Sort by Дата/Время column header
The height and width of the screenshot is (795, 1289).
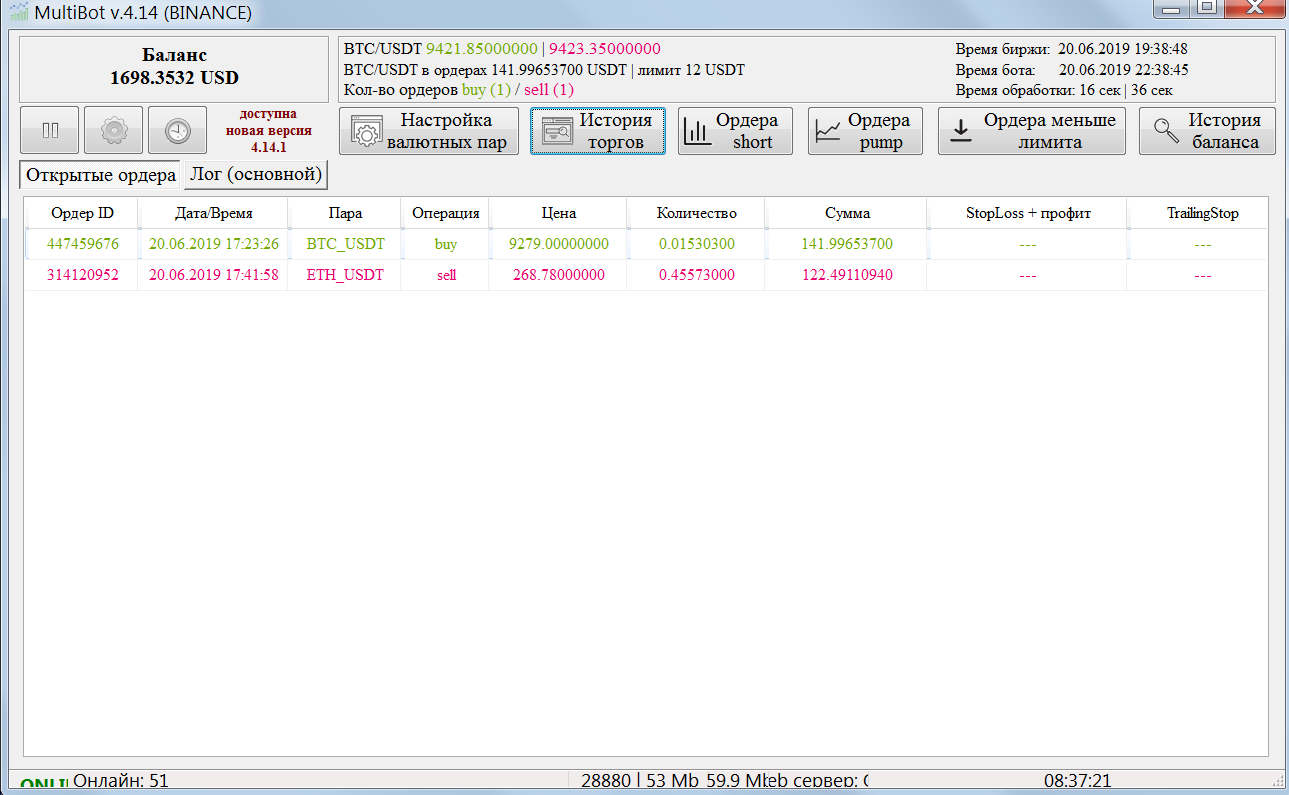click(213, 213)
